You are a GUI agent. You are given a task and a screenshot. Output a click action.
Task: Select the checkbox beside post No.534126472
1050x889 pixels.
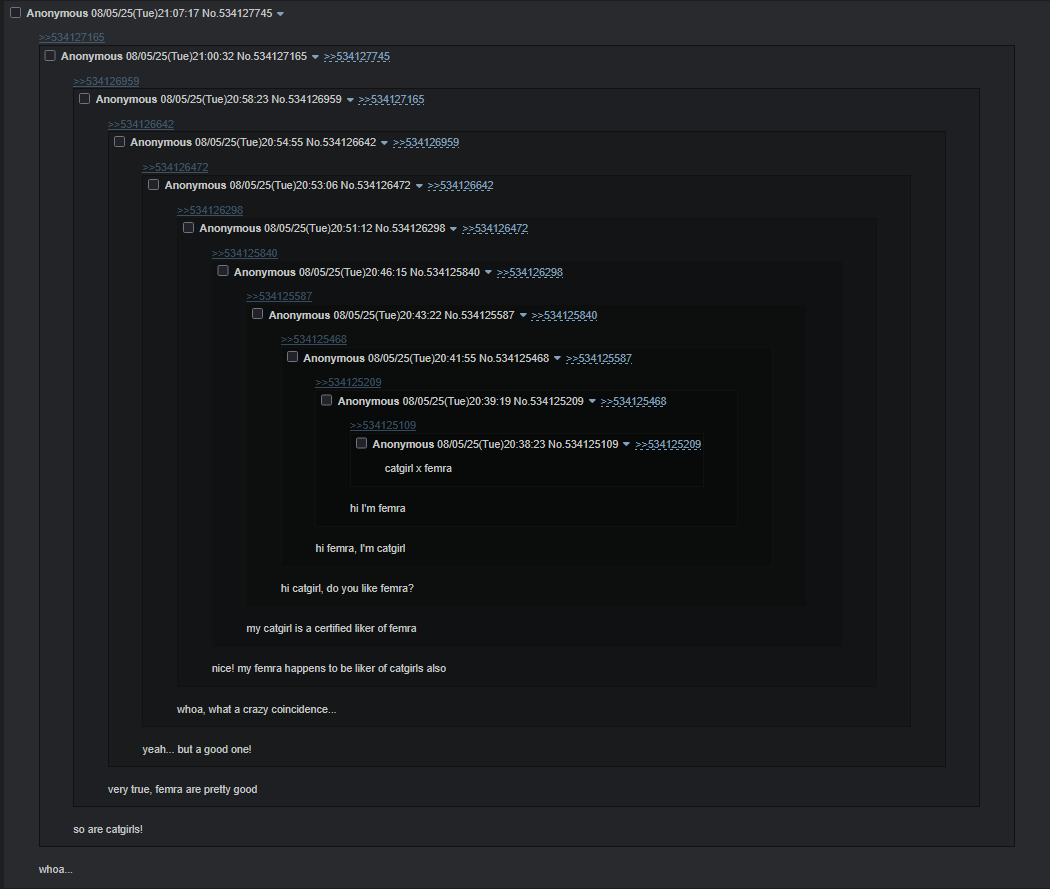click(153, 185)
